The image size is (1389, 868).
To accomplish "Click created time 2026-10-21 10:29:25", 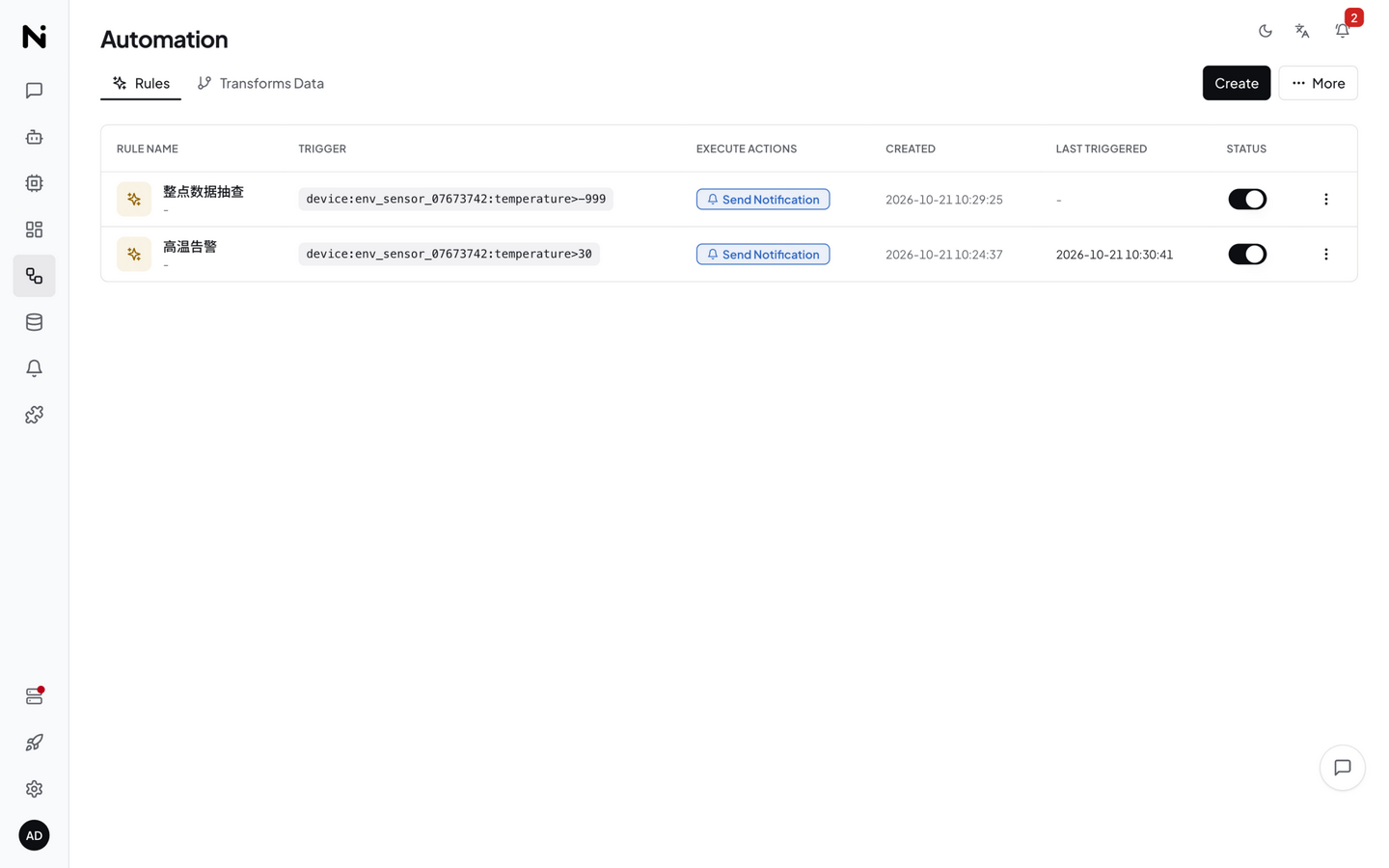I will [x=944, y=200].
